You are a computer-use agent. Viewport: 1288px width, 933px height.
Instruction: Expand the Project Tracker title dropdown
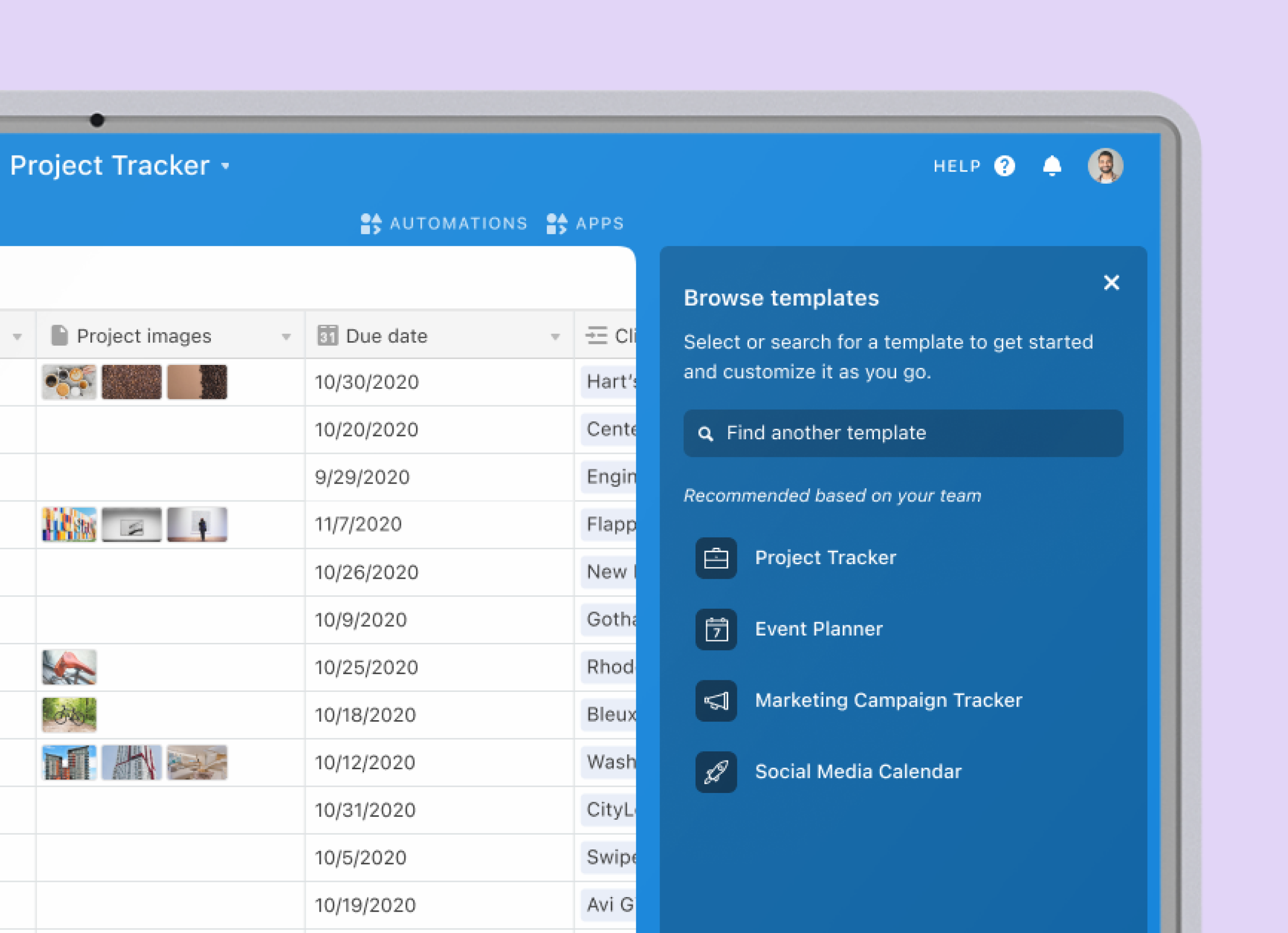pos(226,166)
